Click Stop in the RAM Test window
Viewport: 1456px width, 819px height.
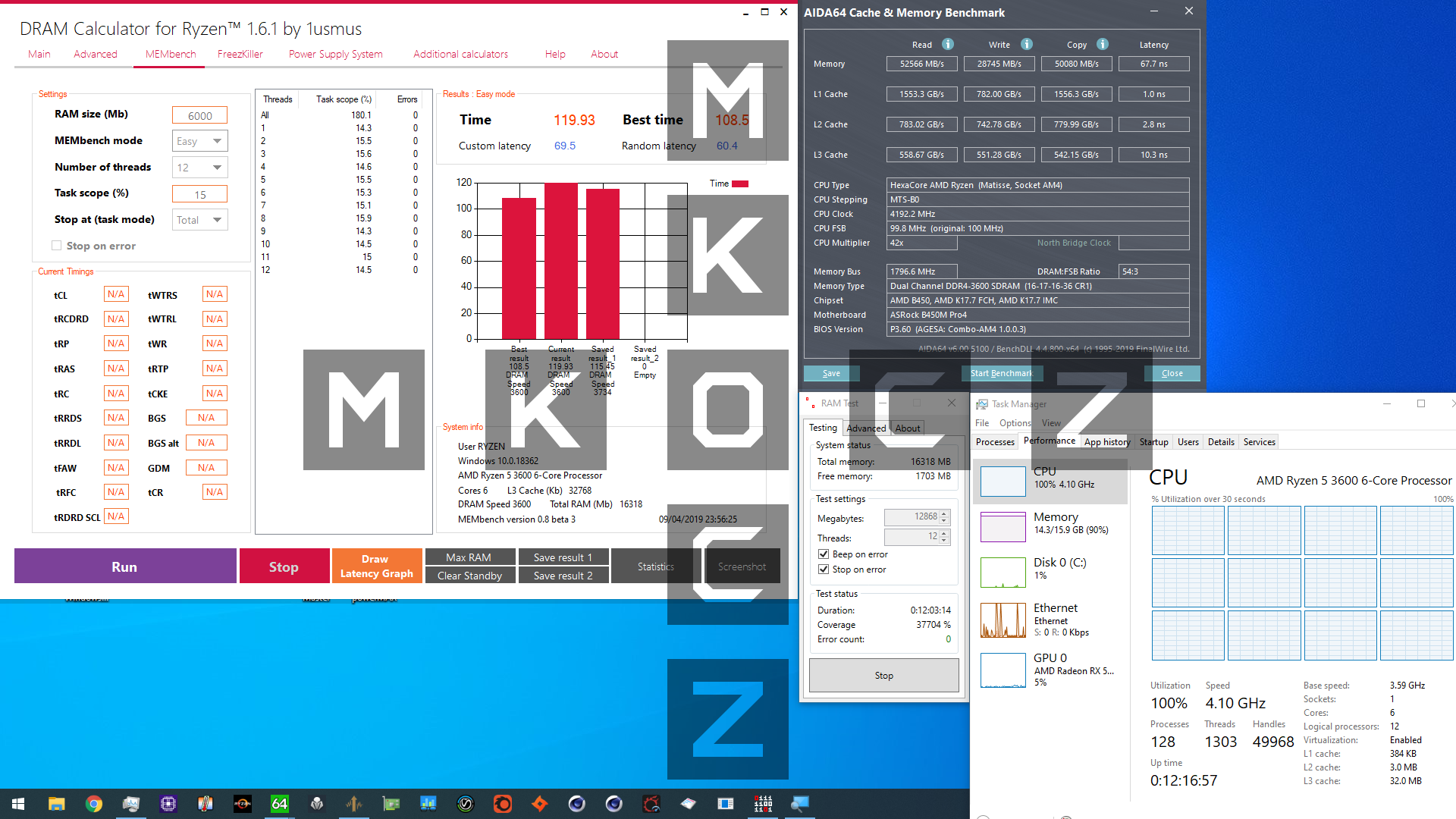click(884, 676)
